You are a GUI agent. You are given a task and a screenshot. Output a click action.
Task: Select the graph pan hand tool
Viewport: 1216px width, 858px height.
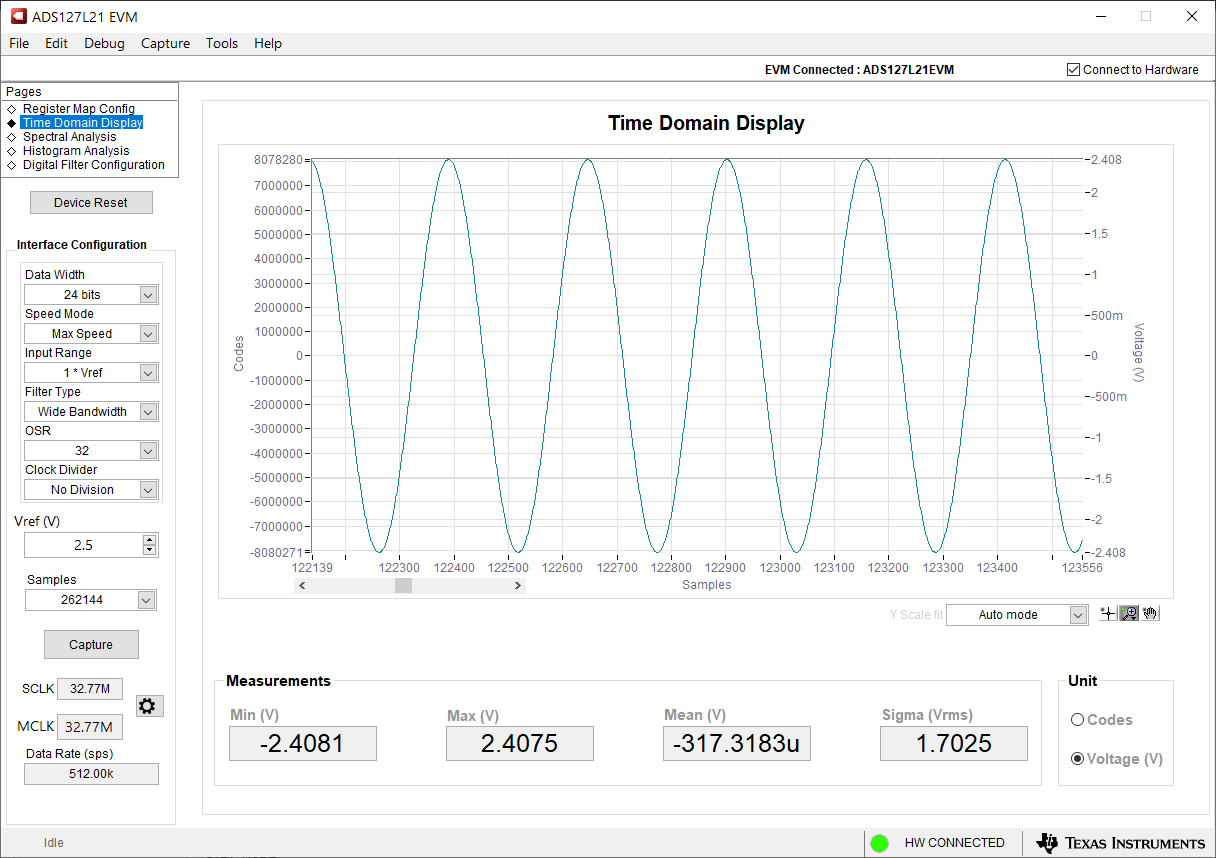pos(1150,614)
